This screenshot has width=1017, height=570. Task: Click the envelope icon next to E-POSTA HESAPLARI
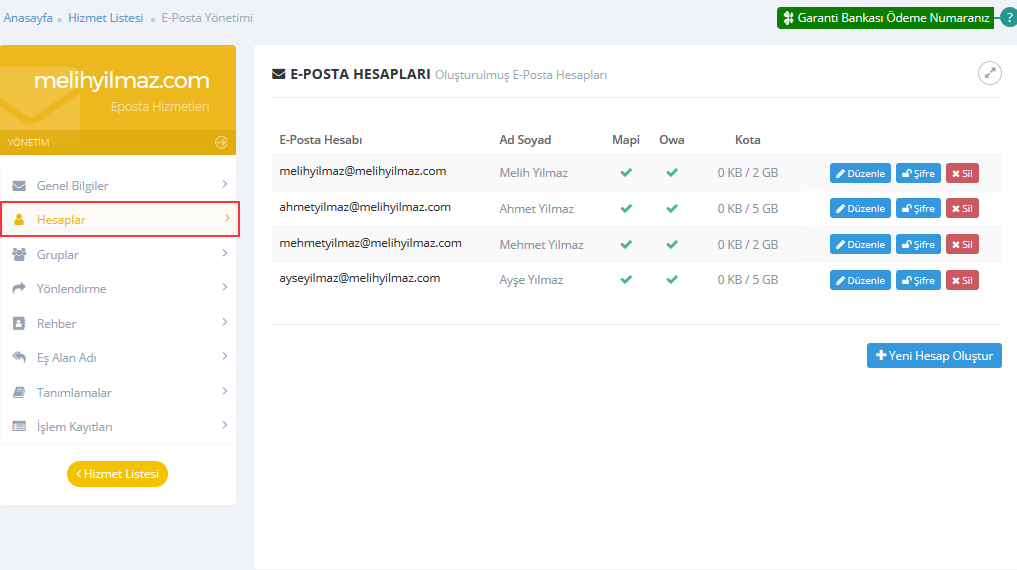tap(279, 74)
